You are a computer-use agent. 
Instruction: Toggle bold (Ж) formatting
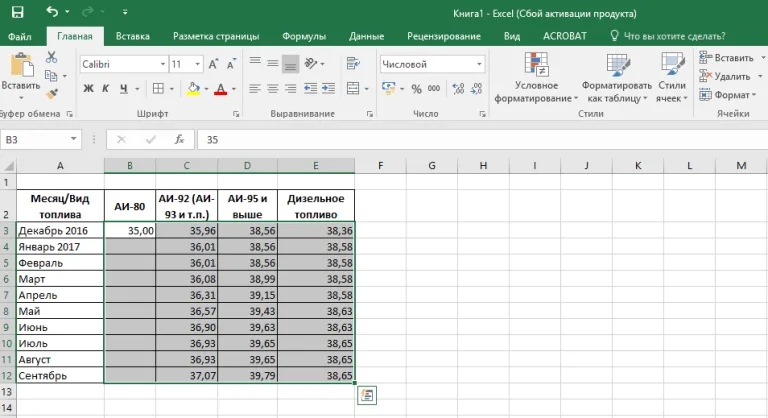[88, 89]
